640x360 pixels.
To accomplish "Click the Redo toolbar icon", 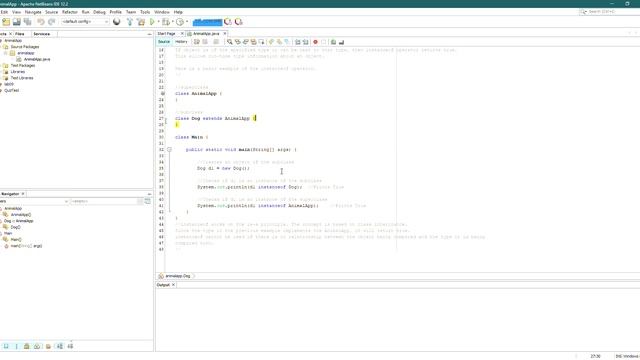I will [x=51, y=22].
